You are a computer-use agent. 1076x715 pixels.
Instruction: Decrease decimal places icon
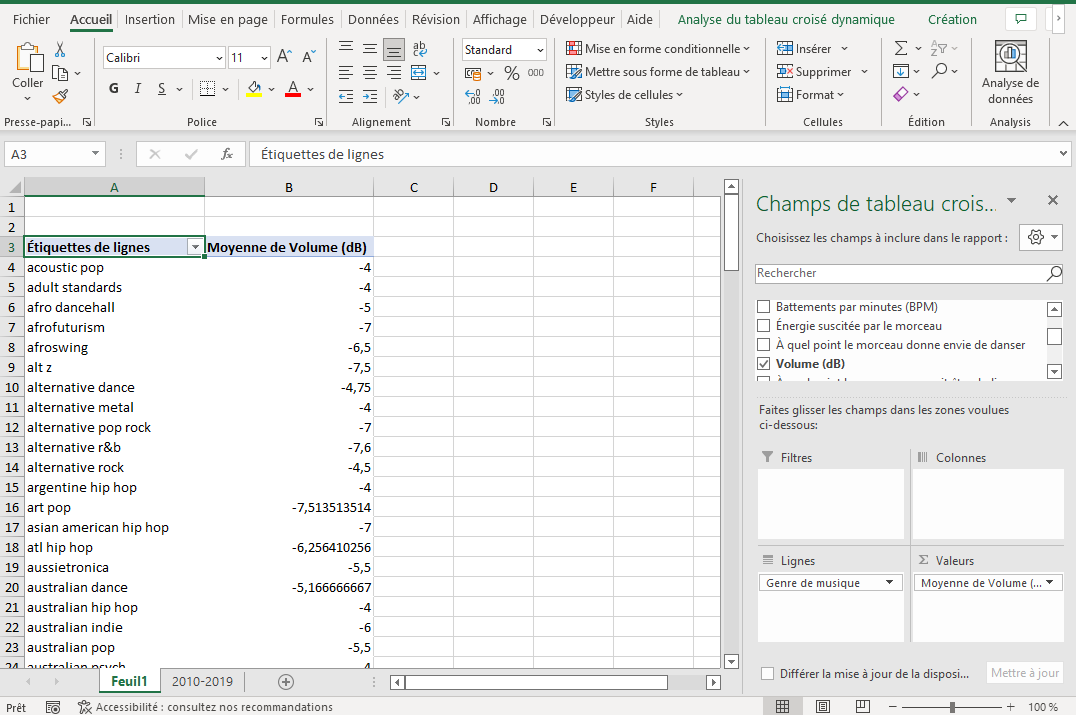(497, 96)
